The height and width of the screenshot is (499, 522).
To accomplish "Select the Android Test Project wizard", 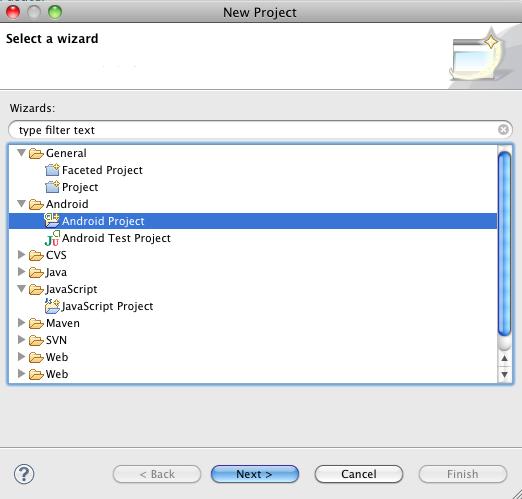I will click(116, 238).
